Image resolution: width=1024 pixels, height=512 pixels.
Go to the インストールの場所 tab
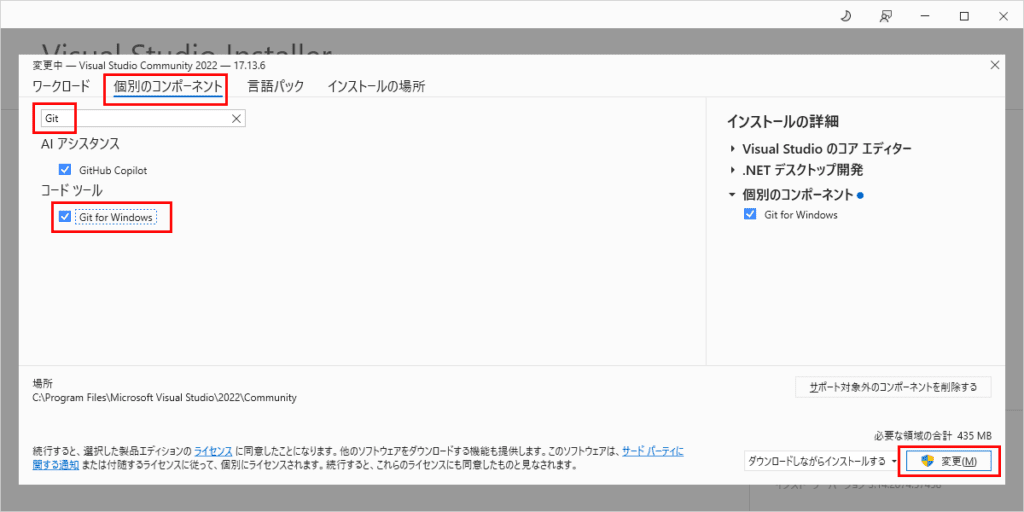click(377, 86)
